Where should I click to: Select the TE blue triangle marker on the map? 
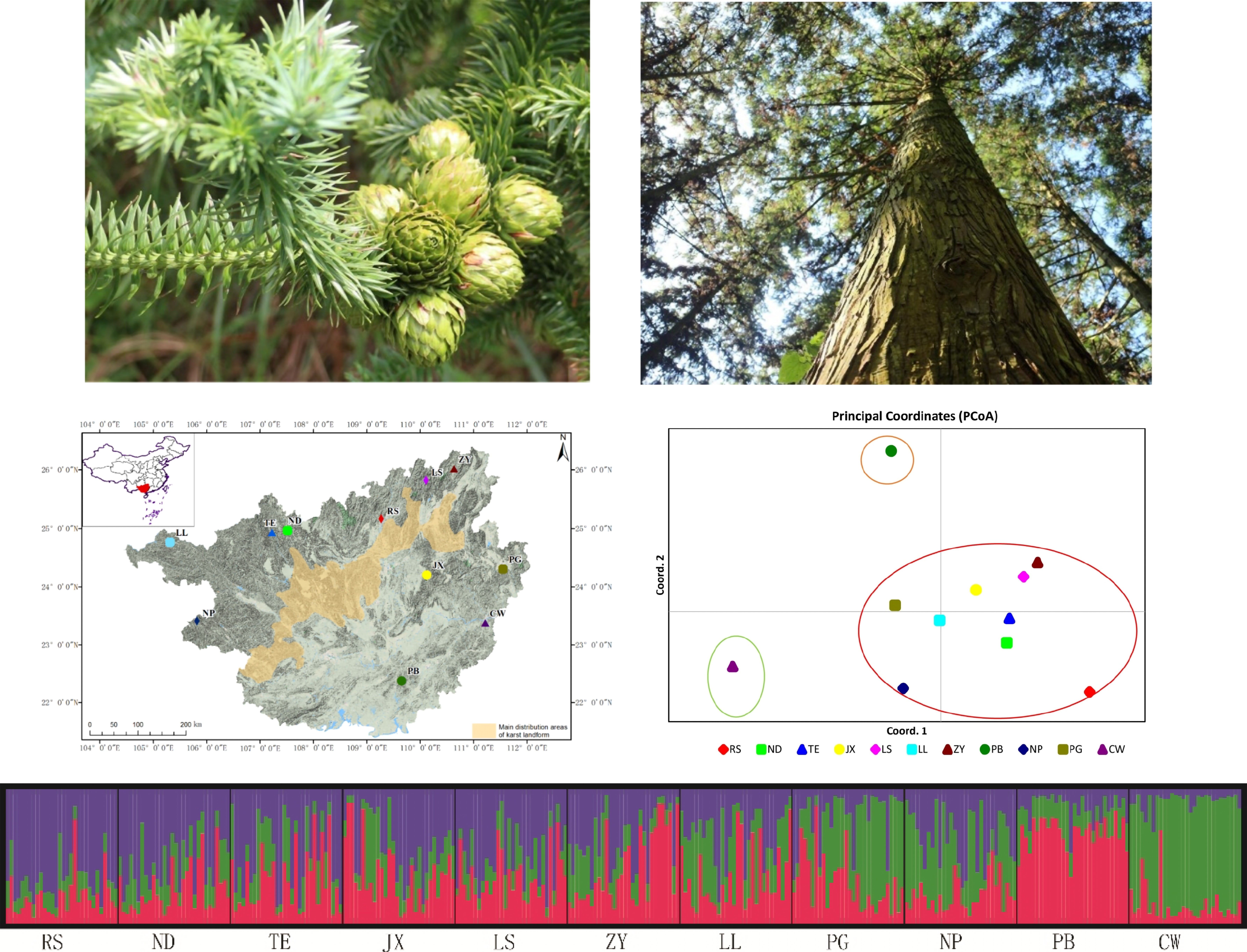point(272,533)
